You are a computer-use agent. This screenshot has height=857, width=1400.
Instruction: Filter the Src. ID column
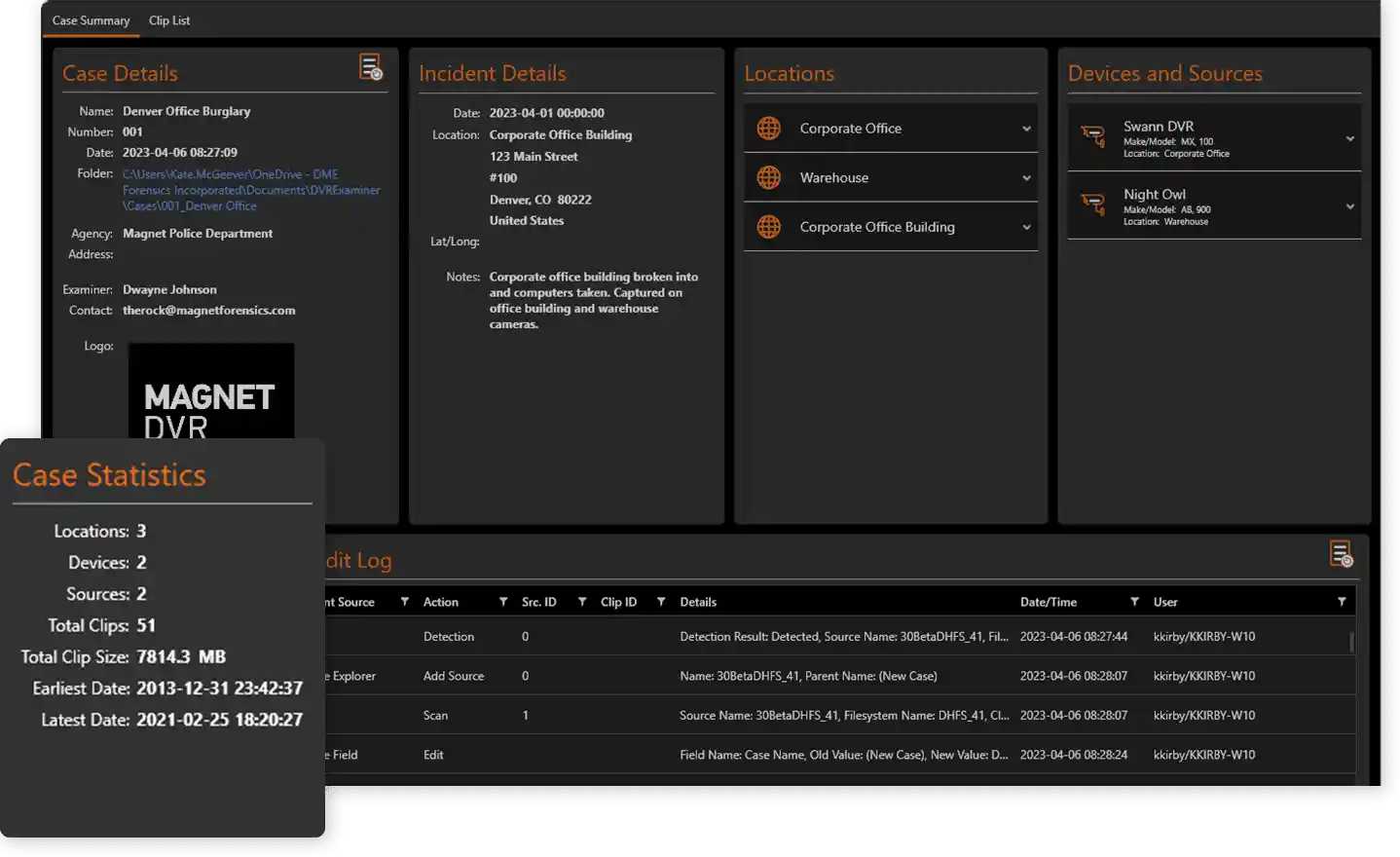[582, 602]
